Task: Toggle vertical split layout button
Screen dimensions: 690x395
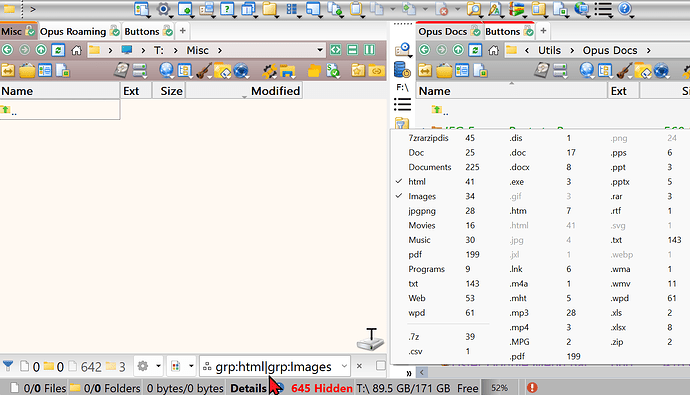Action: pos(369,50)
